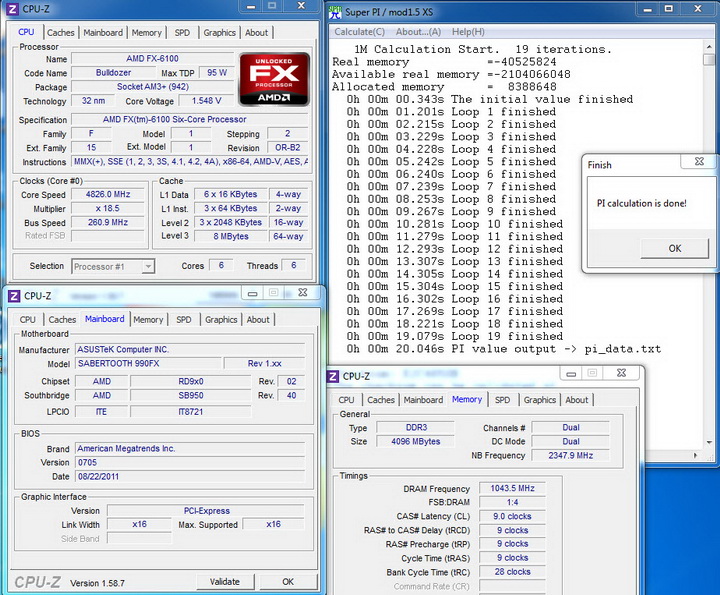Switch to Caches tab in top CPU-Z window

pyautogui.click(x=60, y=33)
